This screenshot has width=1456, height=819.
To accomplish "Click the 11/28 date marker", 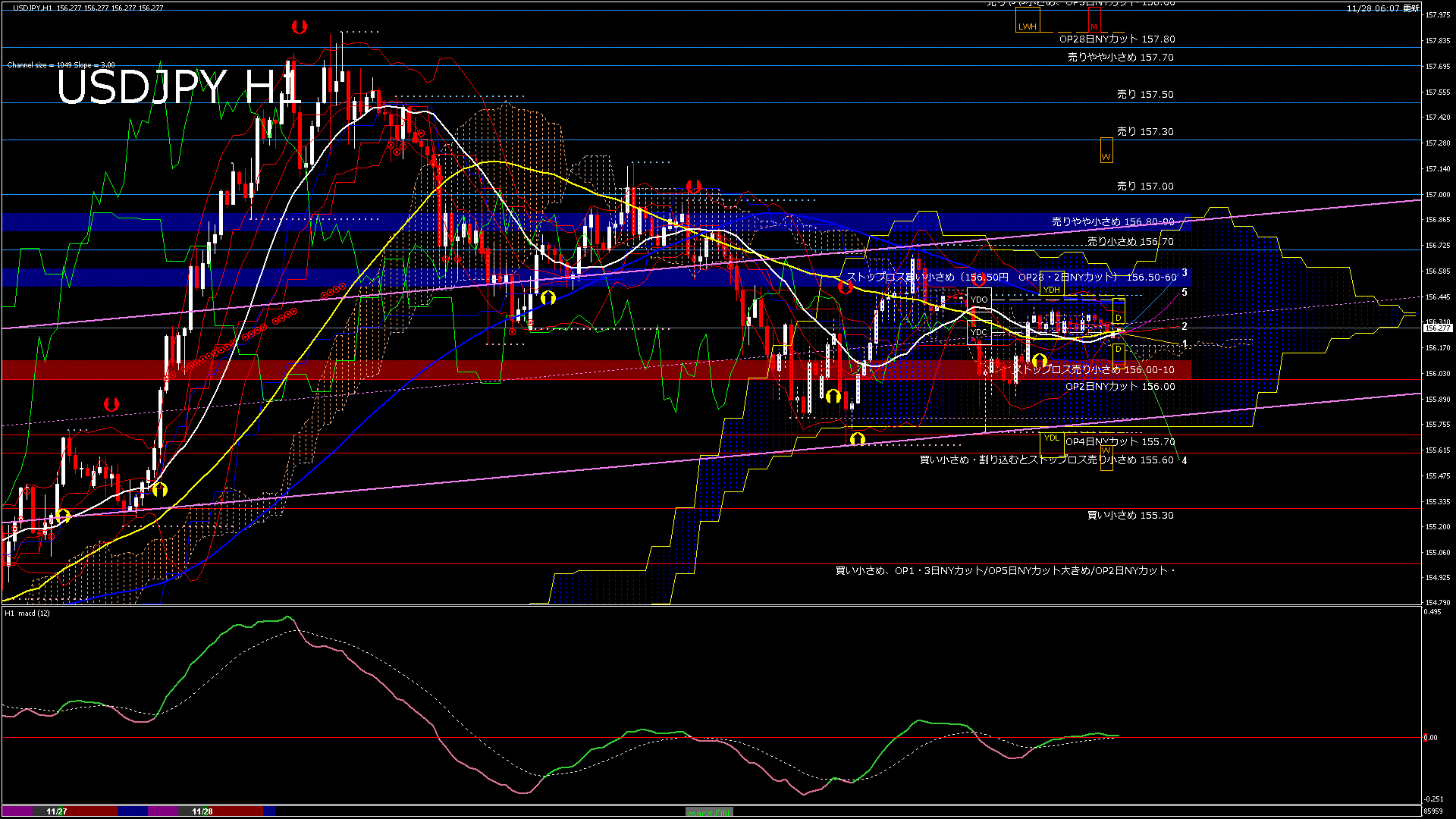I will [202, 811].
